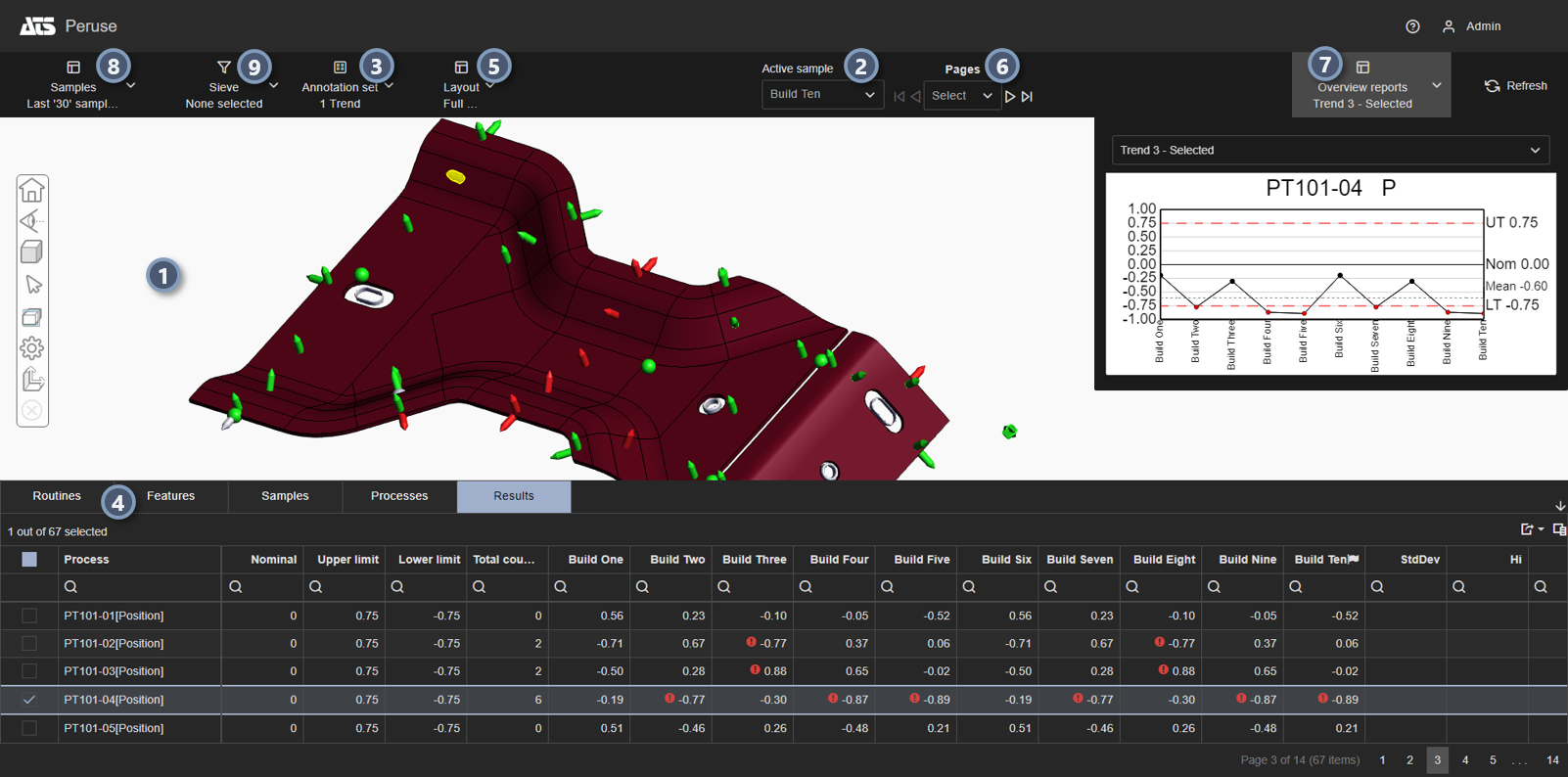This screenshot has height=777, width=1568.
Task: Open the Active sample Build Ten dropdown
Action: click(x=821, y=95)
